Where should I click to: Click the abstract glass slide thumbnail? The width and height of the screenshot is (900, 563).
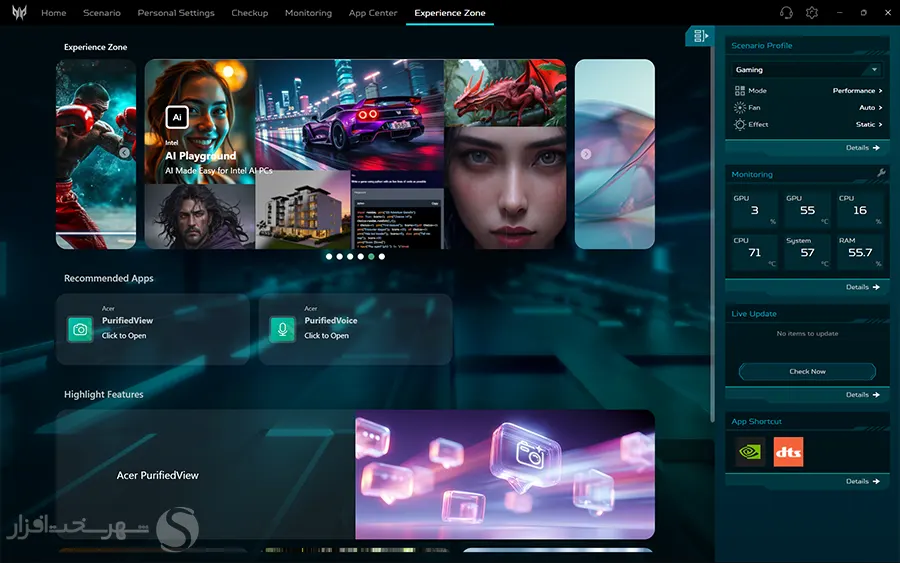615,154
